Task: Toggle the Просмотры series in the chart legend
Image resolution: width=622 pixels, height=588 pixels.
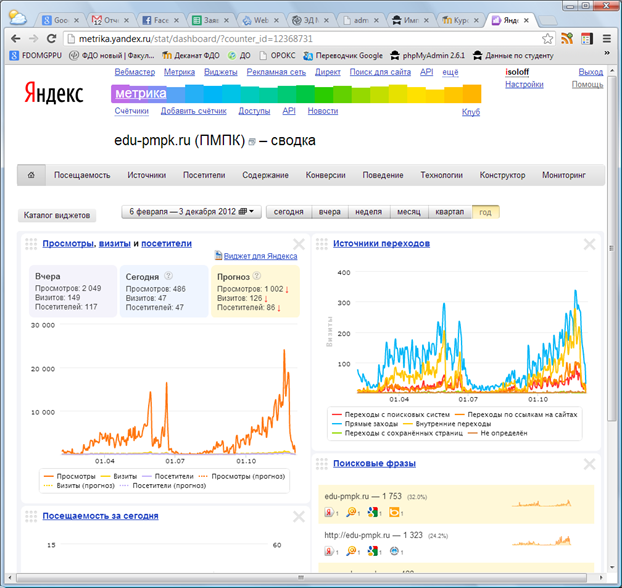Action: 70,476
